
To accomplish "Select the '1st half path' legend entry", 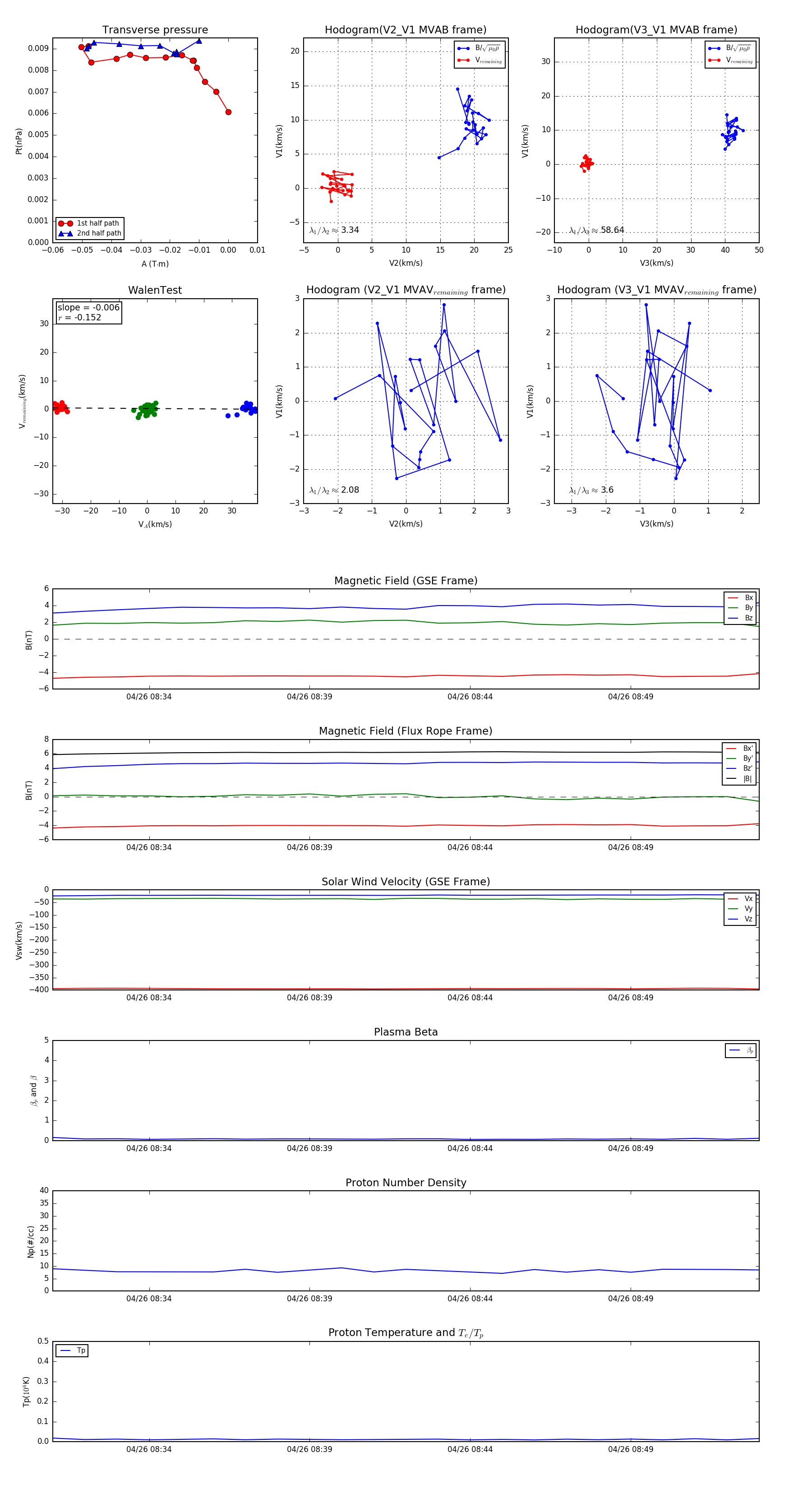I will pos(90,223).
